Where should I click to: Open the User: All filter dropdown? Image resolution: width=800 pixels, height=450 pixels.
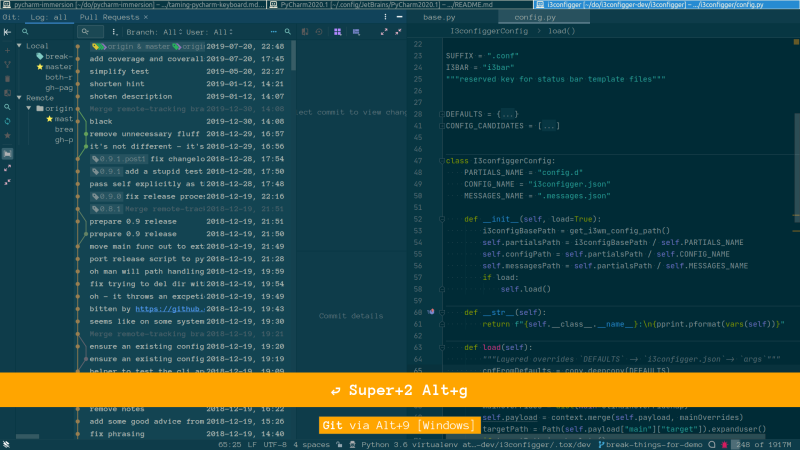[x=210, y=32]
